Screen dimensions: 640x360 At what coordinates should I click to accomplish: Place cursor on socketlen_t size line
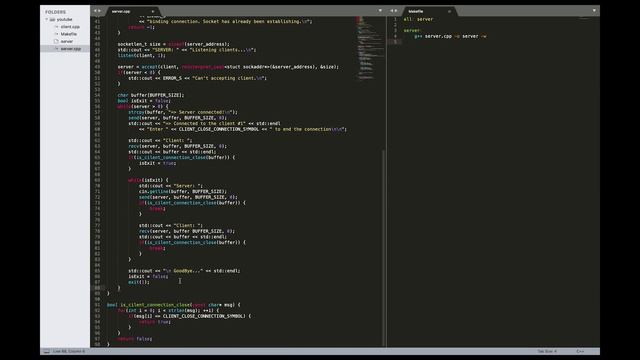pyautogui.click(x=173, y=44)
